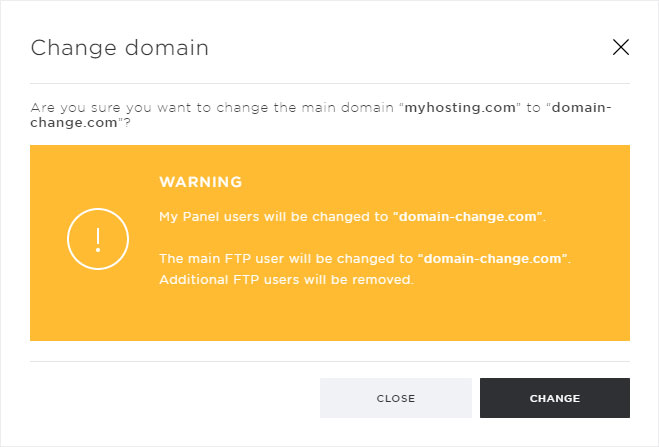659x447 pixels.
Task: Click "domain-change.com" in main FTP user line
Action: [493, 258]
